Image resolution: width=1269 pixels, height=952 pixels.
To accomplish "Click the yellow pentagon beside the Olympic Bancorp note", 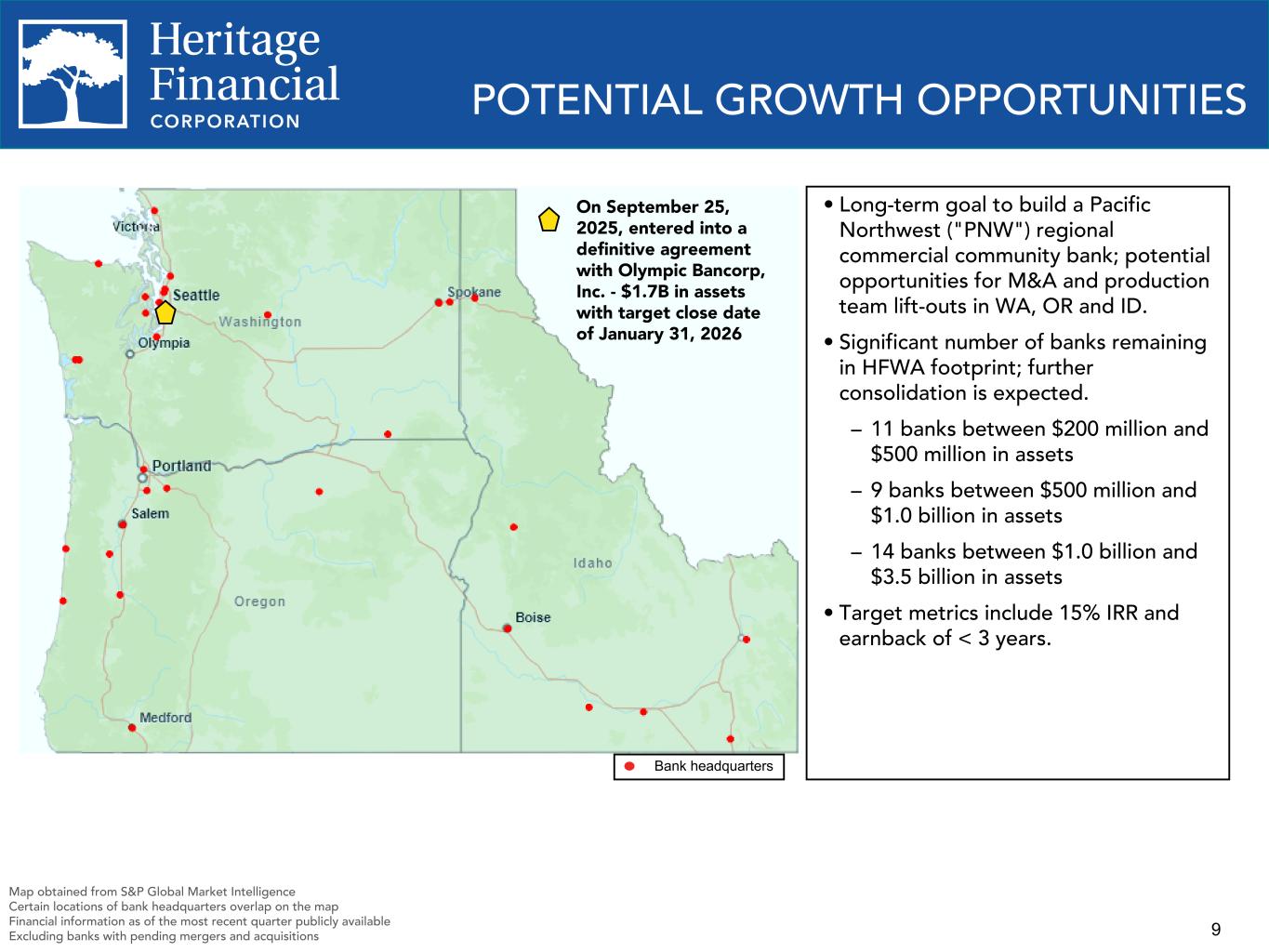I will (x=549, y=219).
